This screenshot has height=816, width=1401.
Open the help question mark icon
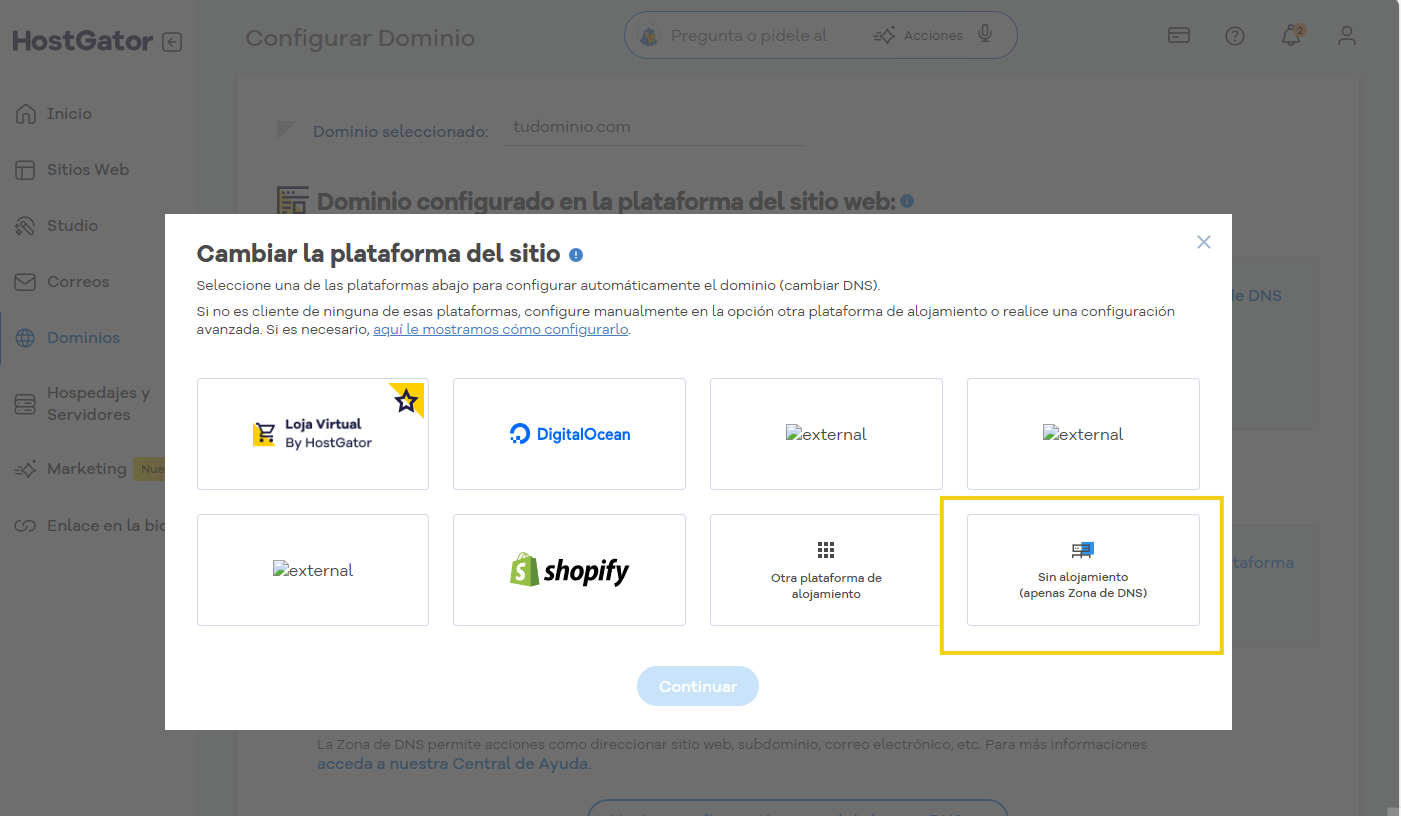tap(1235, 36)
